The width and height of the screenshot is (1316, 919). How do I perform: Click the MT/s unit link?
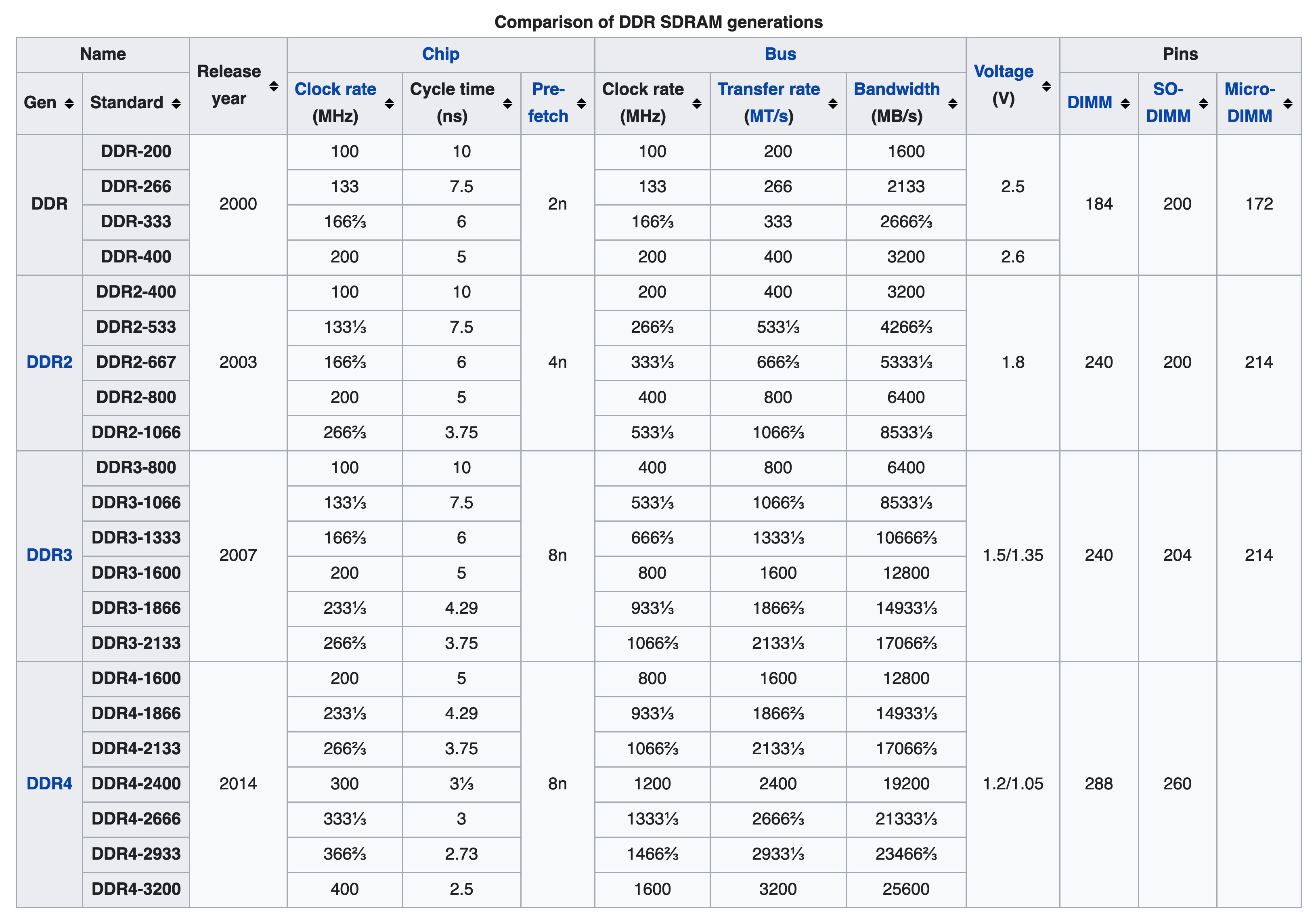coord(769,116)
